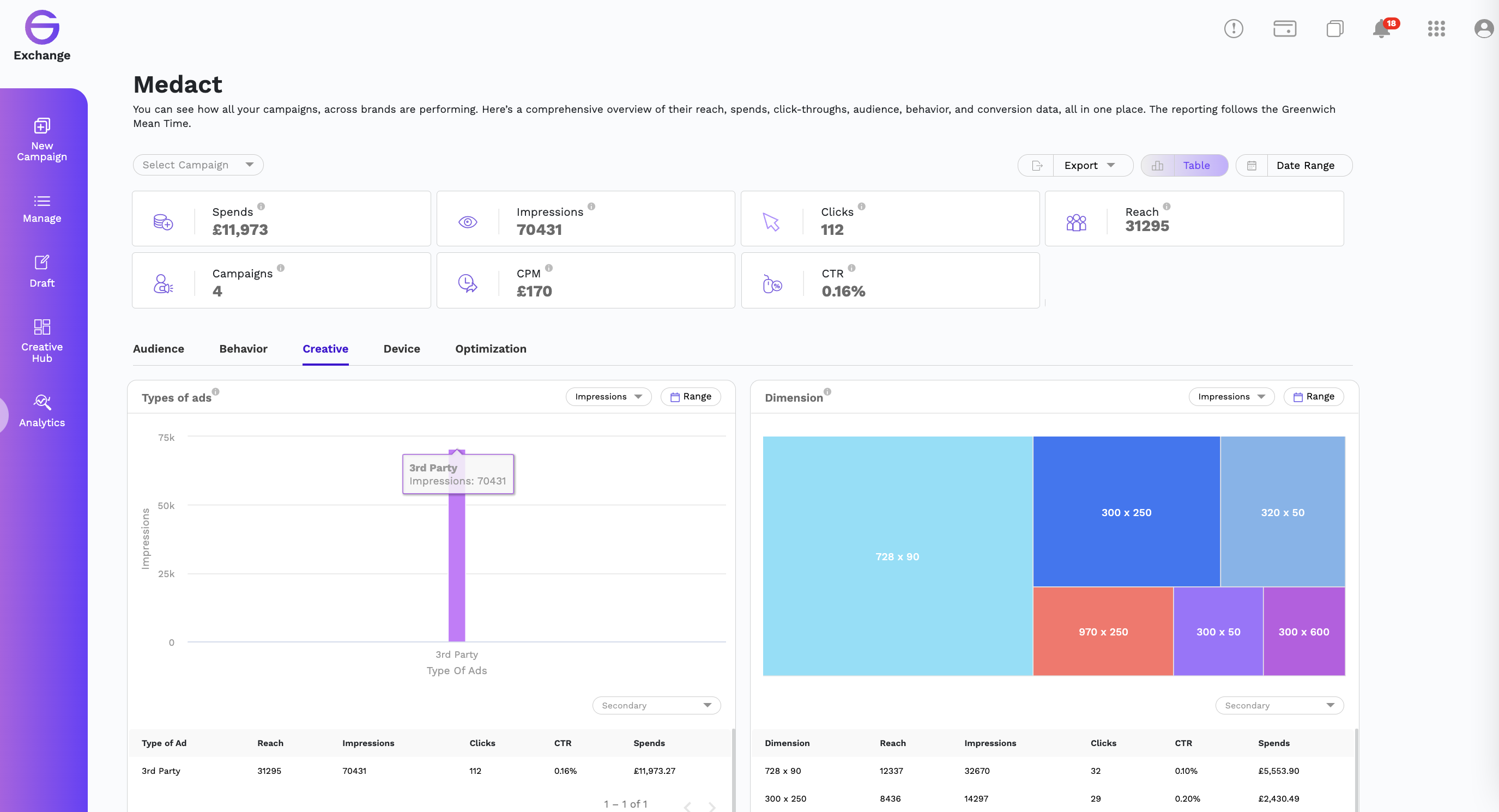Click the 728 x 90 treemap block
This screenshot has height=812, width=1499.
[x=897, y=556]
